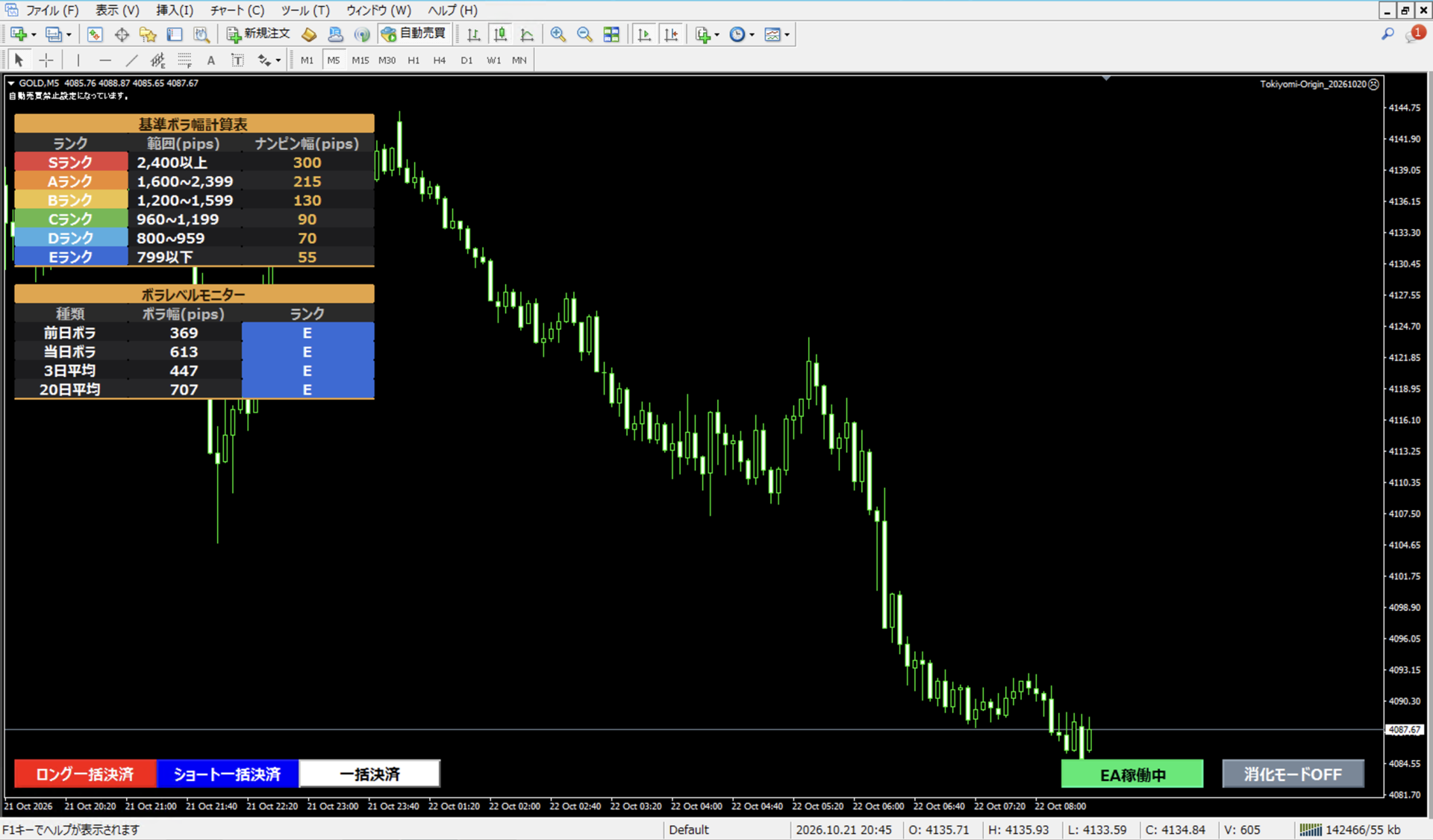
Task: Select the trendline drawing tool
Action: tap(132, 60)
